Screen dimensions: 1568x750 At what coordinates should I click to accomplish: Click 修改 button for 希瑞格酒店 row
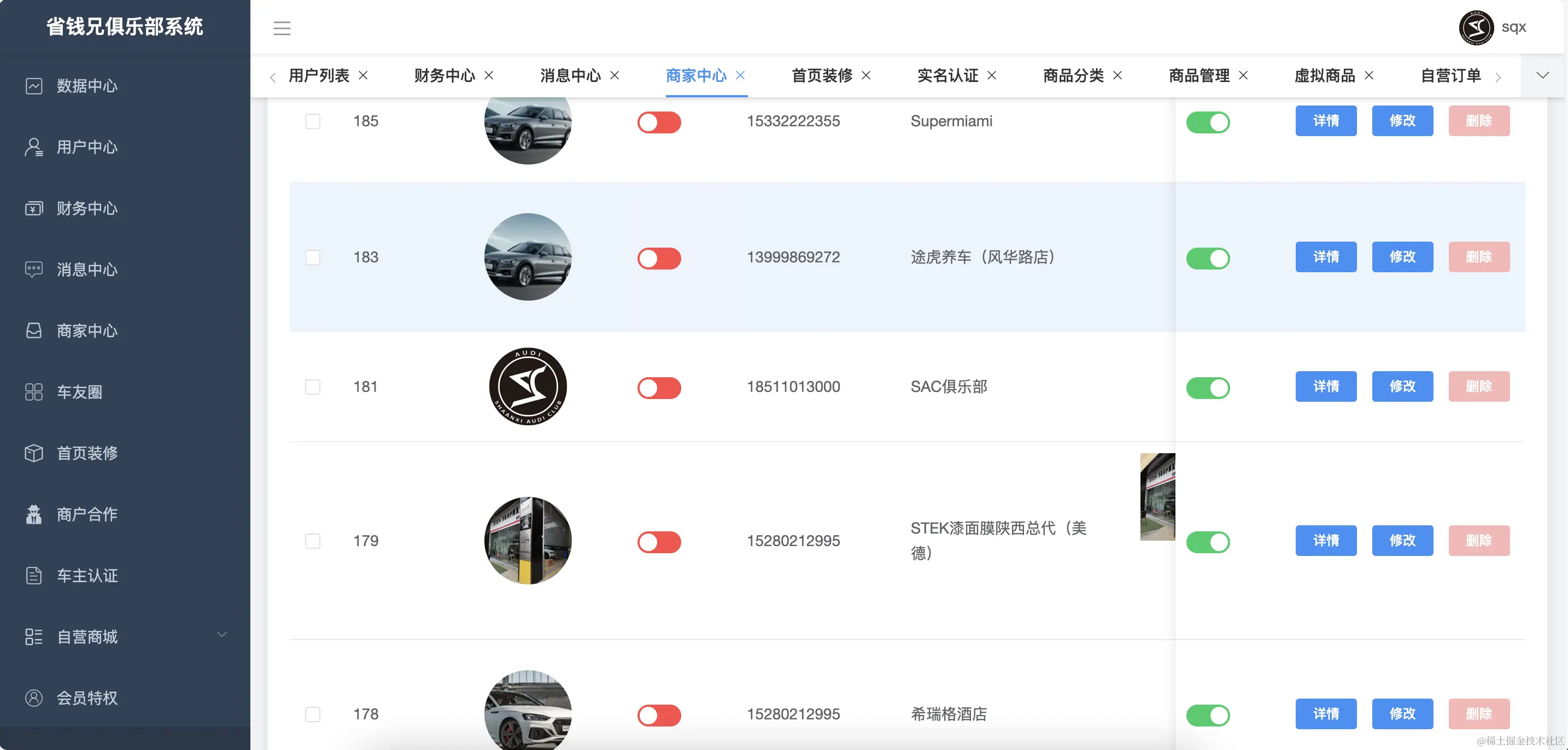click(x=1402, y=713)
